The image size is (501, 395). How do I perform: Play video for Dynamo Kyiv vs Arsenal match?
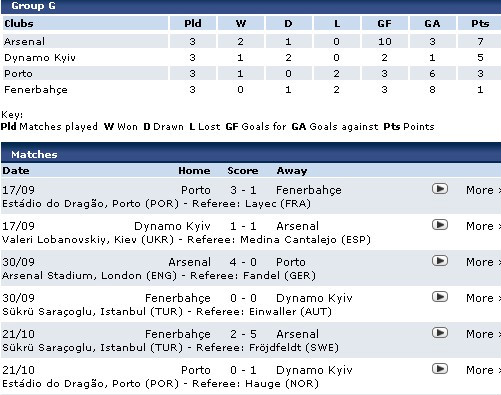(440, 225)
